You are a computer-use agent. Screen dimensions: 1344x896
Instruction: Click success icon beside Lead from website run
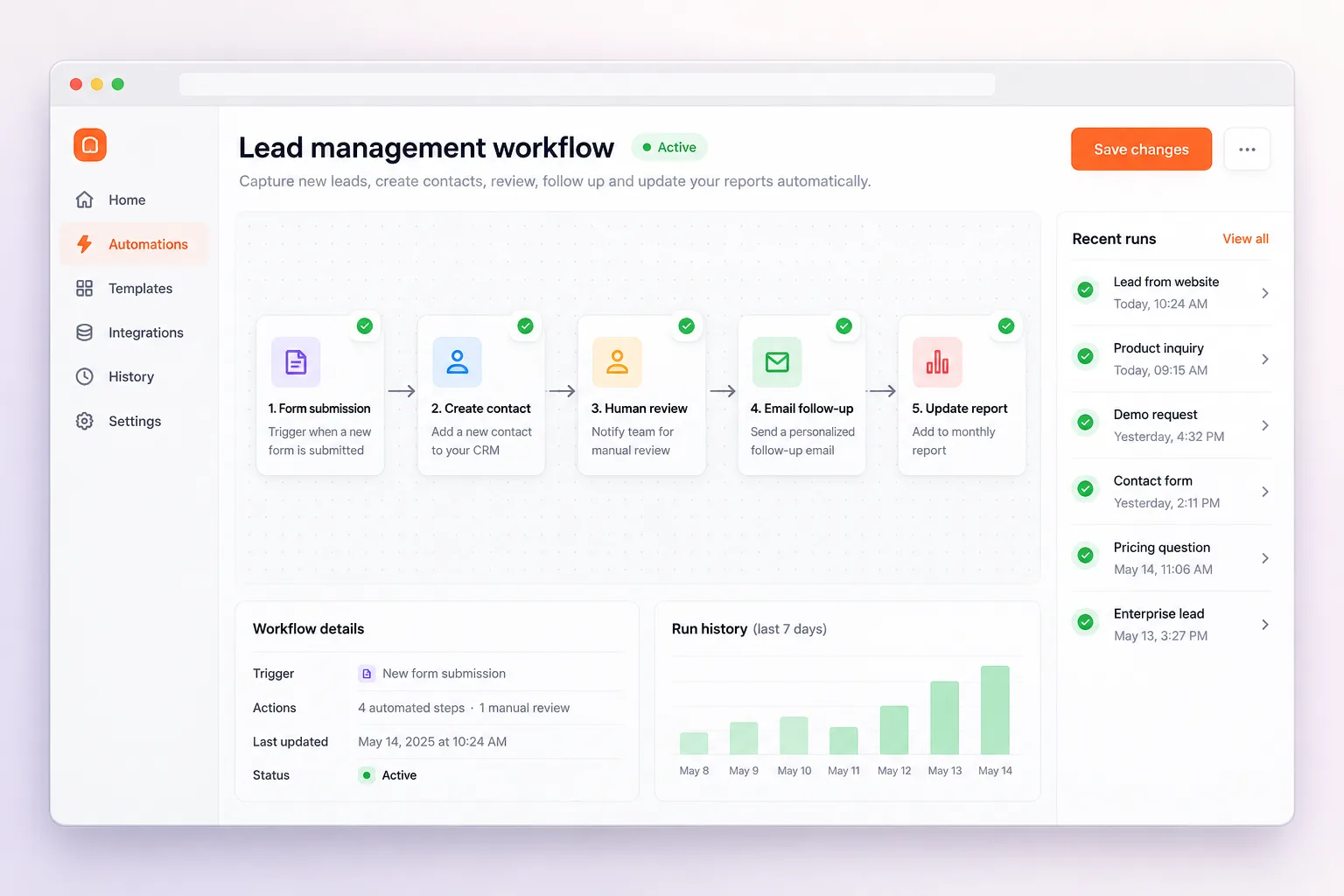[x=1086, y=290]
